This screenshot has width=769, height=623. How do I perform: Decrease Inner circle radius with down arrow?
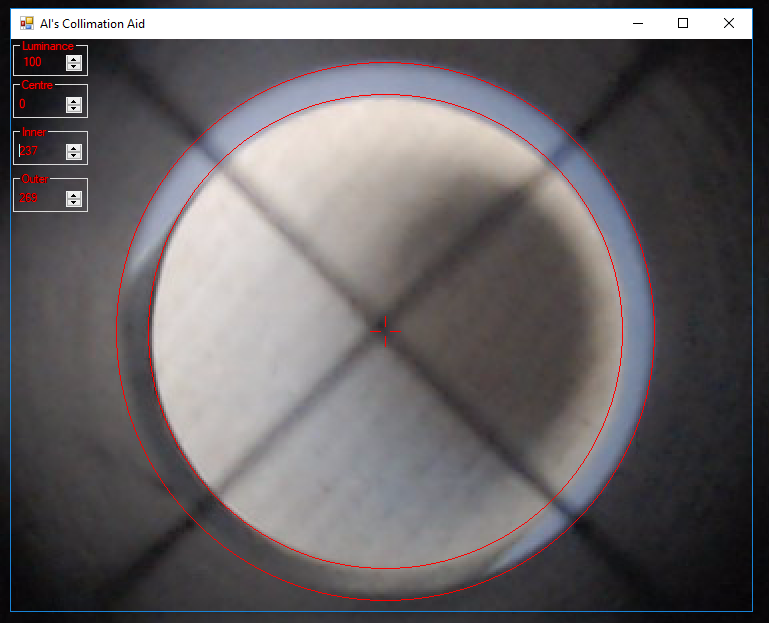tap(74, 156)
